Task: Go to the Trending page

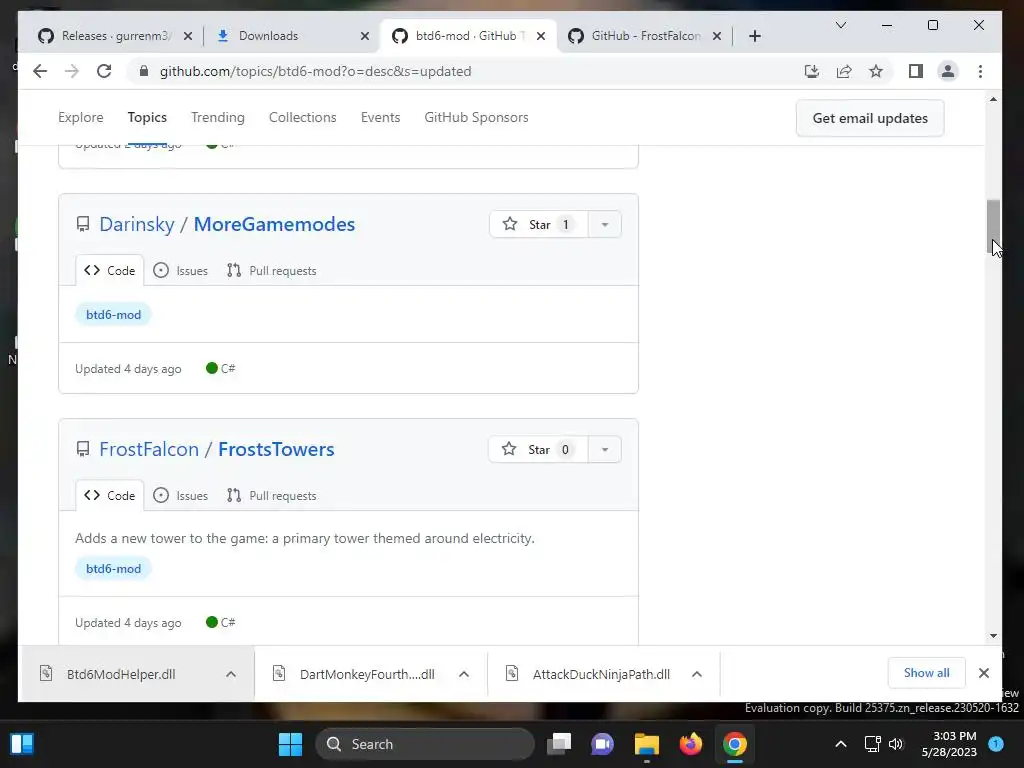Action: point(217,118)
